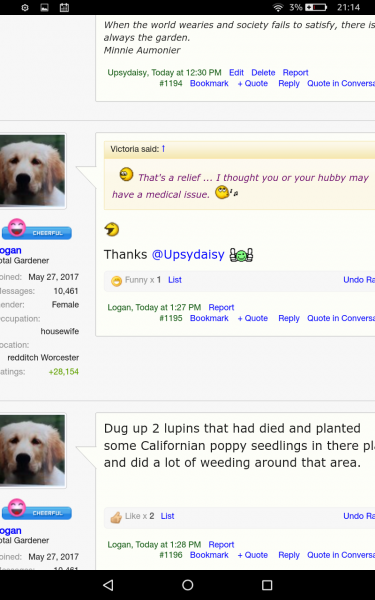Bookmark post #1196
The height and width of the screenshot is (600, 375).
(209, 555)
